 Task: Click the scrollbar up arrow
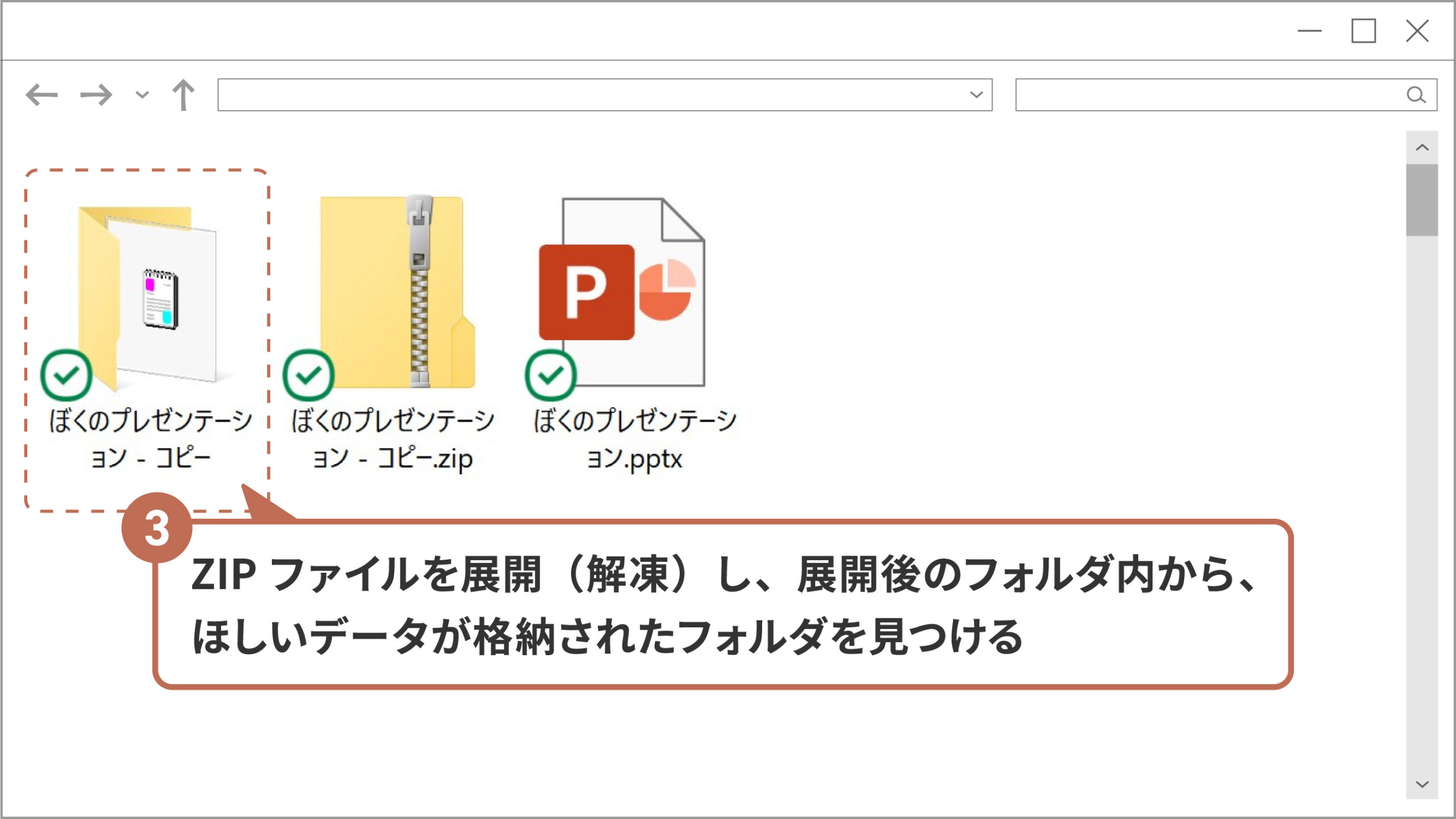[1422, 148]
